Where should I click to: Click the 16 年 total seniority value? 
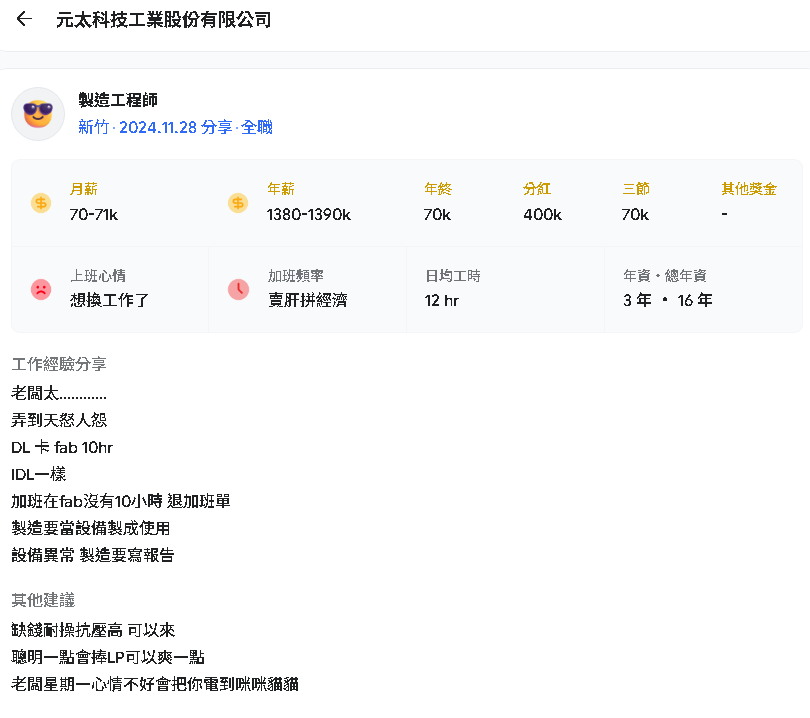click(x=695, y=300)
